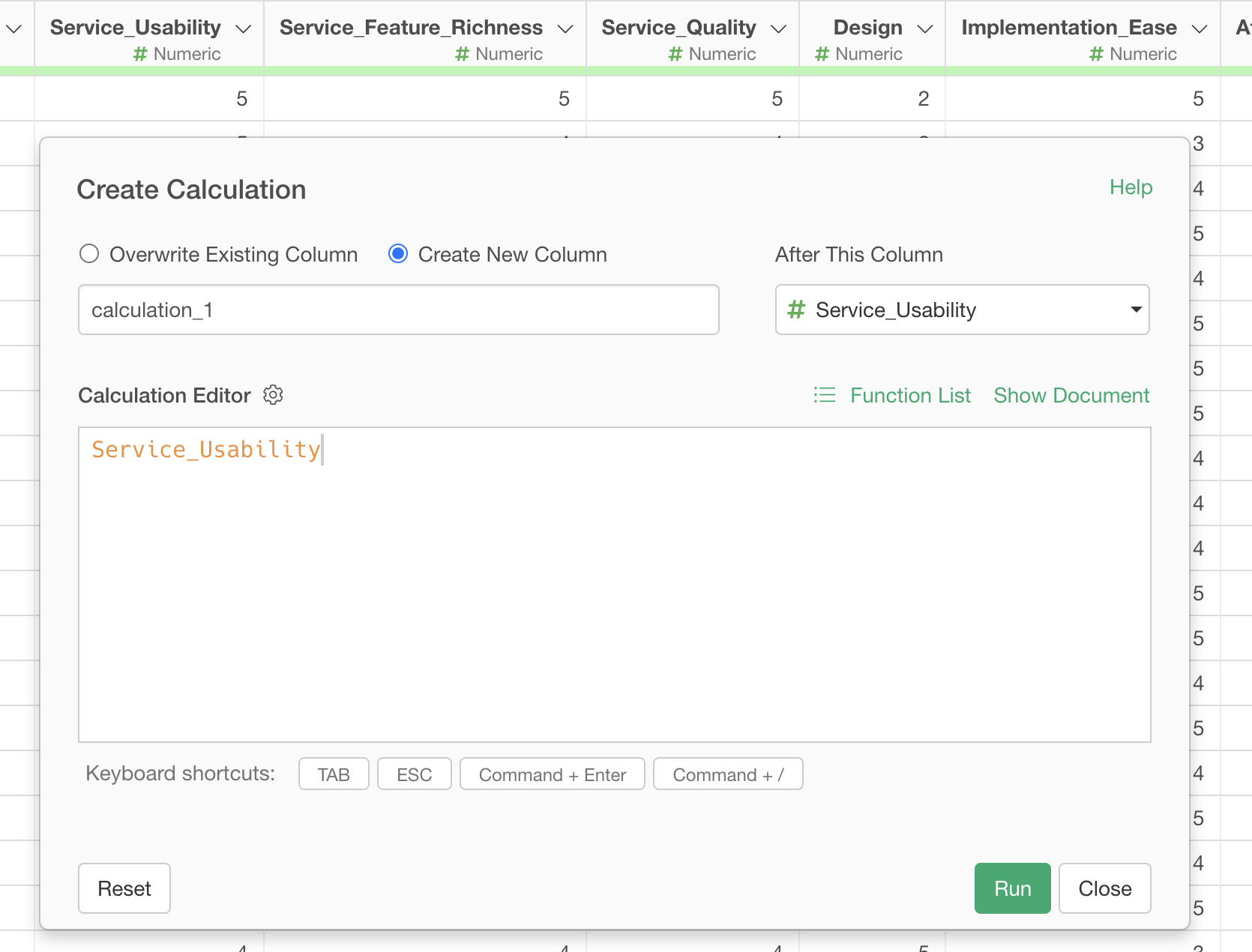Click the new column name field
This screenshot has height=952, width=1252.
pyautogui.click(x=398, y=310)
